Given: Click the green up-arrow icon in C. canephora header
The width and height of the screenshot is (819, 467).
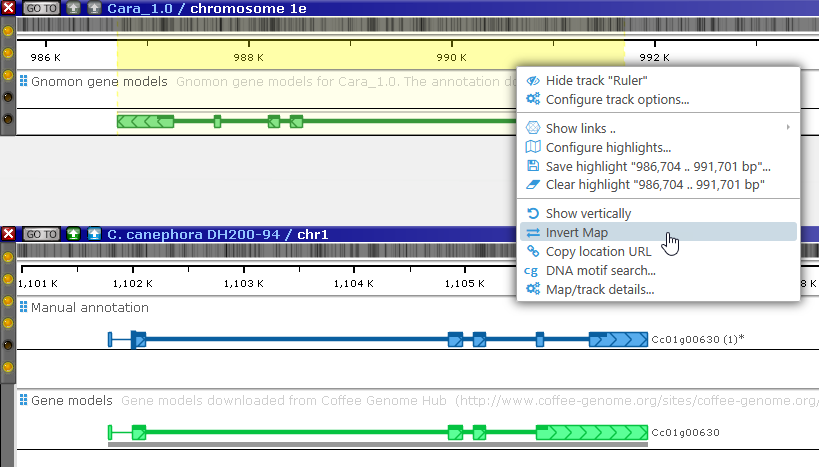Looking at the screenshot, I should [74, 234].
